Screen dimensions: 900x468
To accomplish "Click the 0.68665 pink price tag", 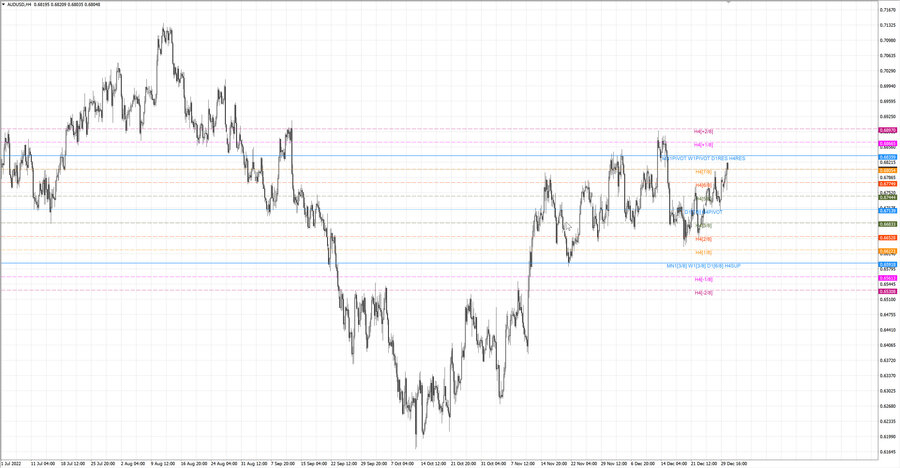I will 887,144.
